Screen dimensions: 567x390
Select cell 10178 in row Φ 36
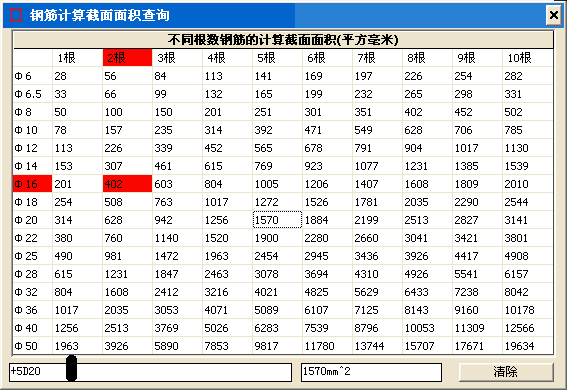(528, 310)
